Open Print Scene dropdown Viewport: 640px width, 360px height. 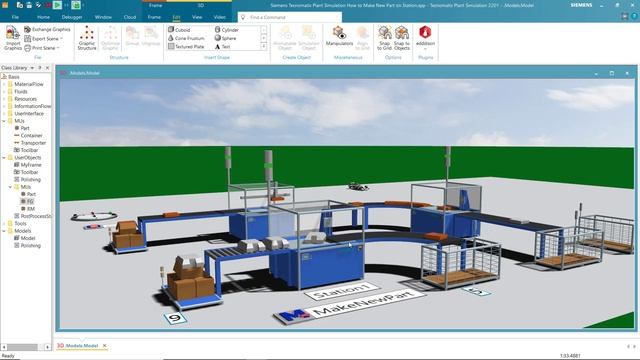42,48
